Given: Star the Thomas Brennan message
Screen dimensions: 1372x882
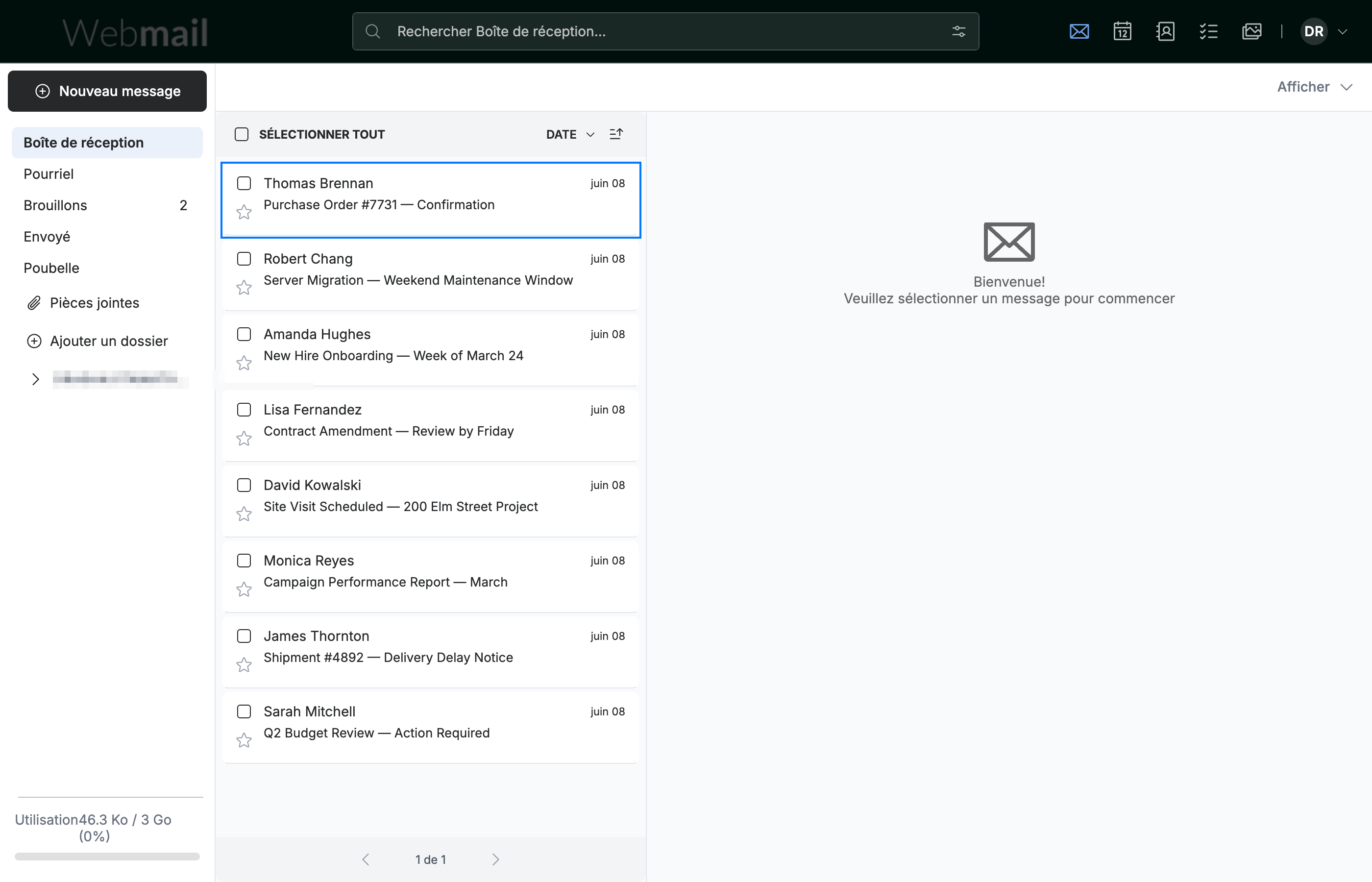Looking at the screenshot, I should (244, 212).
